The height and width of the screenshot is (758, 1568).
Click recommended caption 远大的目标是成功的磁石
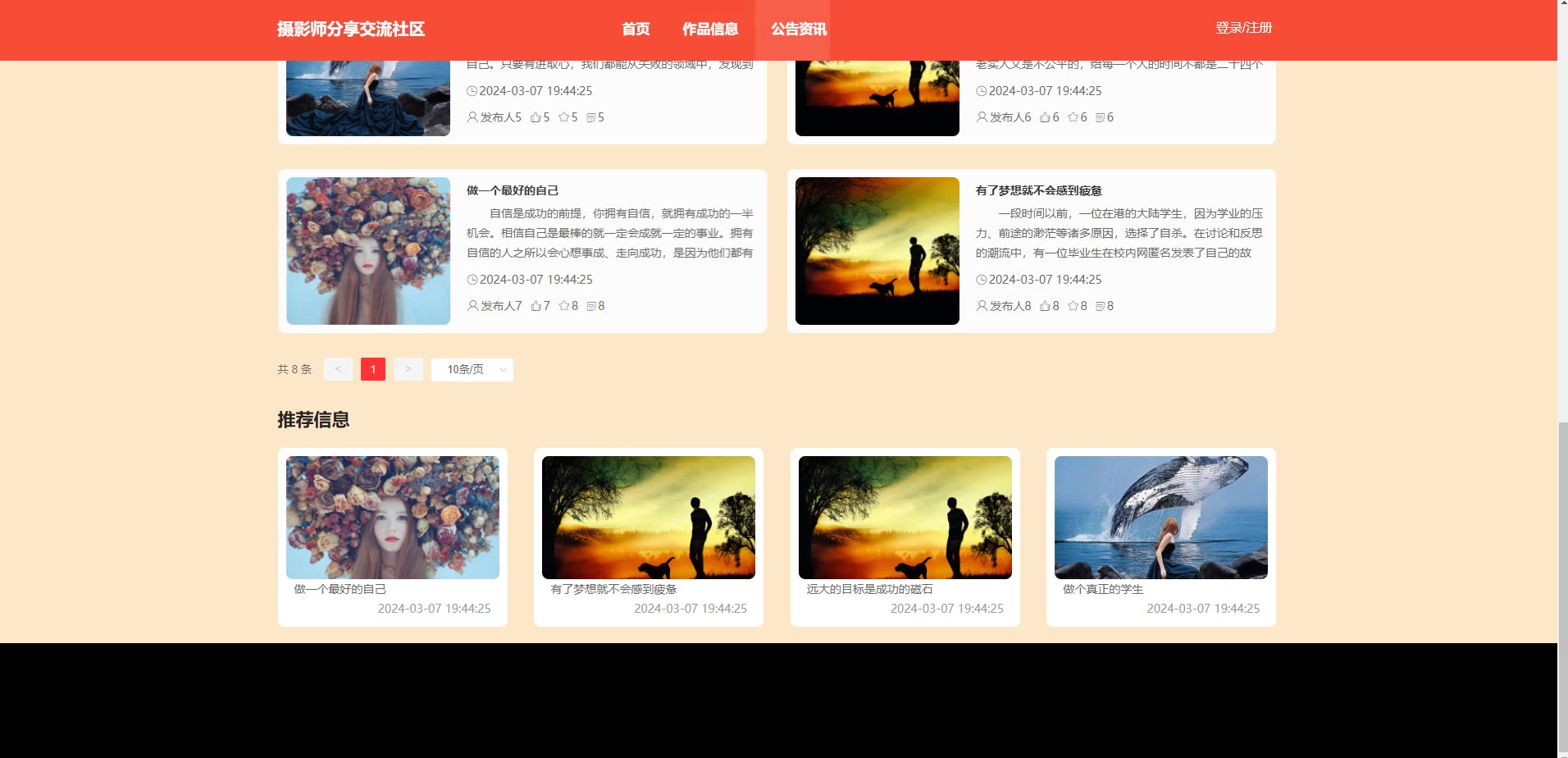(x=870, y=589)
